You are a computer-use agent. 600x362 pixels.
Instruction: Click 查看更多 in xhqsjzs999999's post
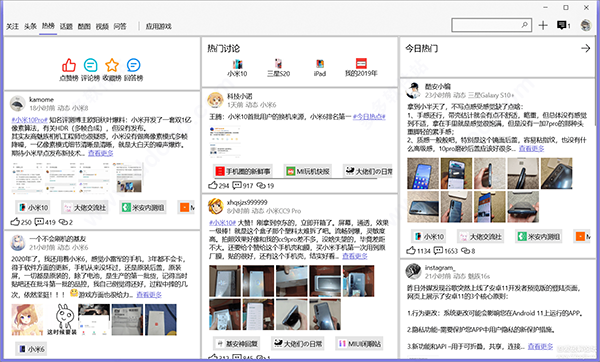coord(355,256)
